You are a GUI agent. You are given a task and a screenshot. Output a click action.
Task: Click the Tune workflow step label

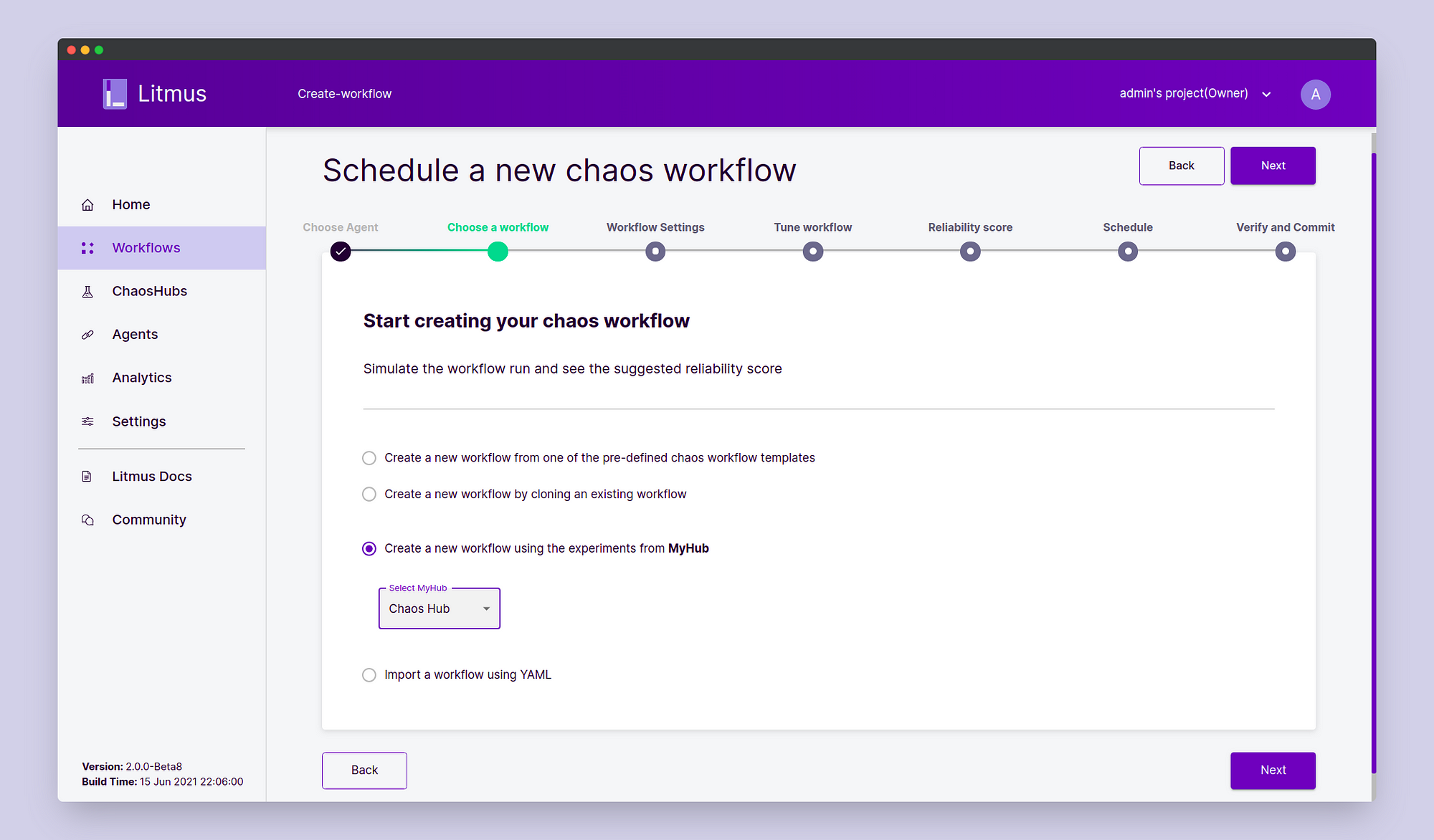coord(813,227)
